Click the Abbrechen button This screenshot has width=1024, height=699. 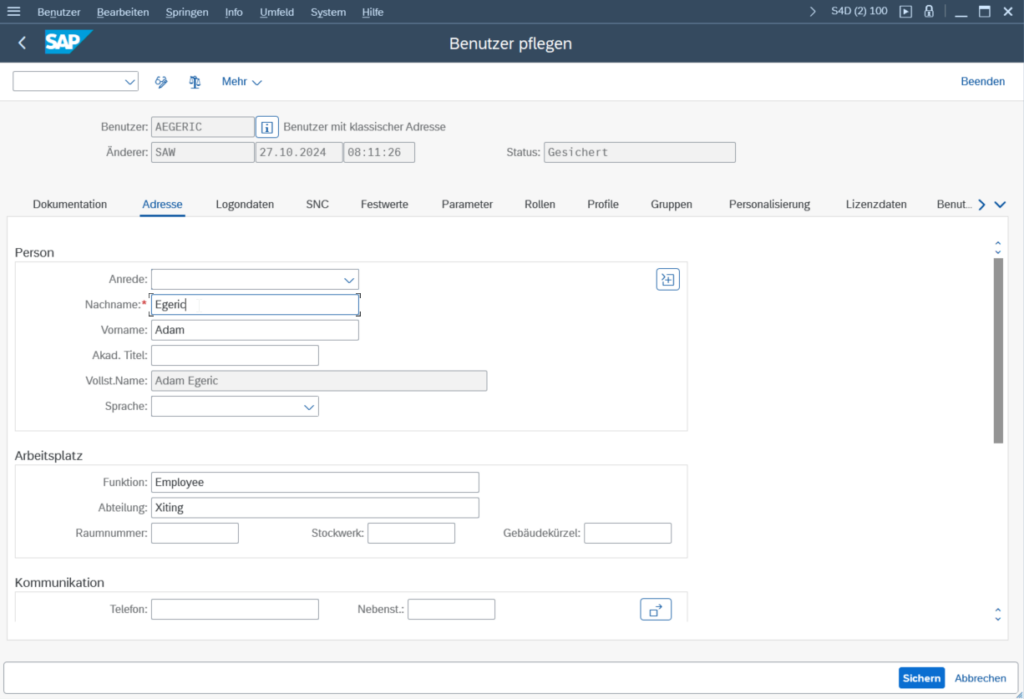[x=980, y=678]
